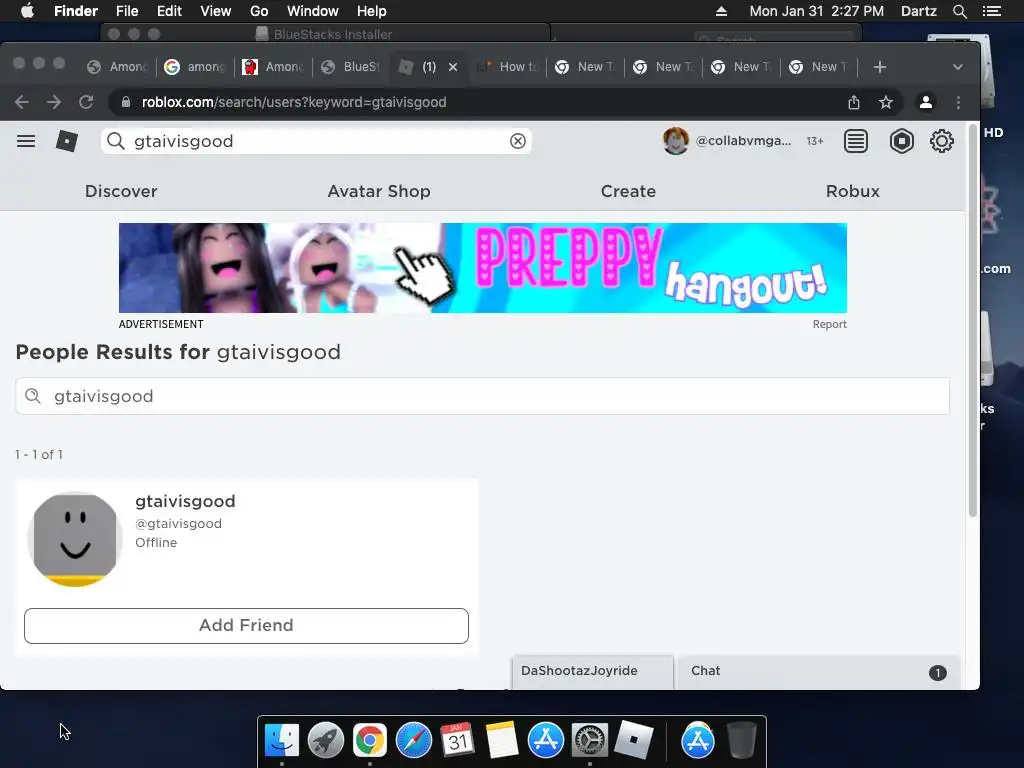Viewport: 1024px width, 768px height.
Task: Open the Discover section
Action: (121, 191)
